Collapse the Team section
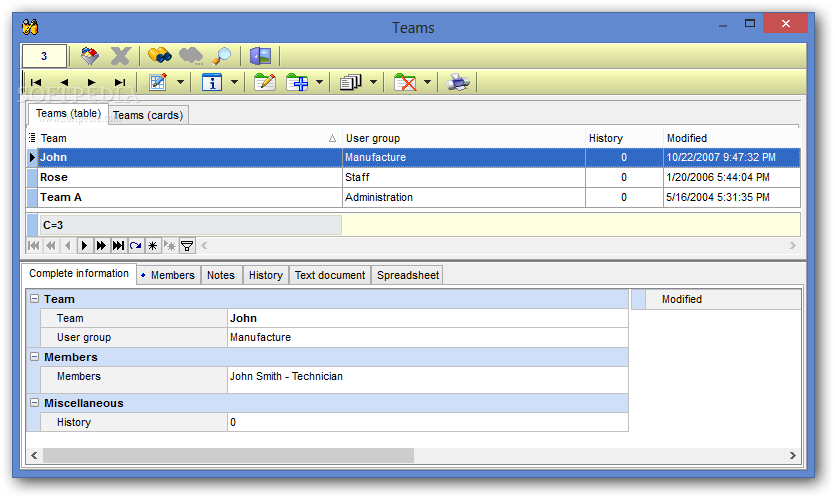 pyautogui.click(x=35, y=299)
